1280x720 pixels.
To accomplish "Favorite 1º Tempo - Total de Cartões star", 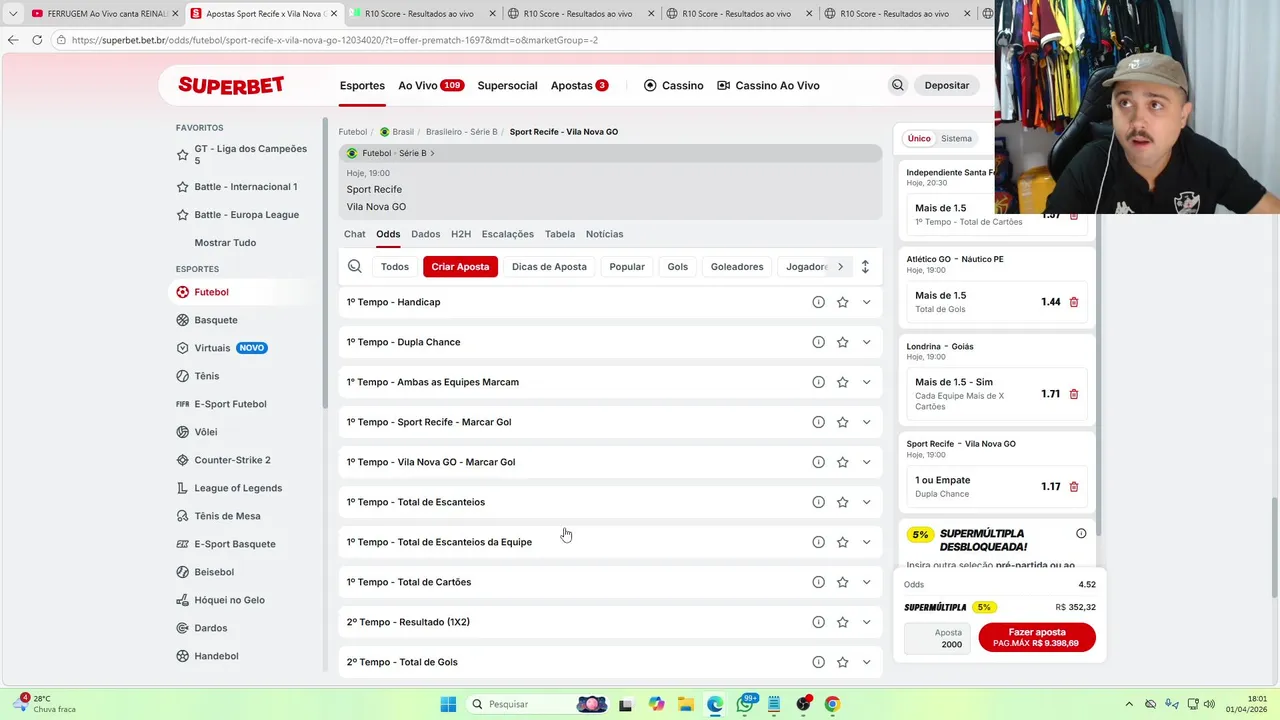I will 843,582.
